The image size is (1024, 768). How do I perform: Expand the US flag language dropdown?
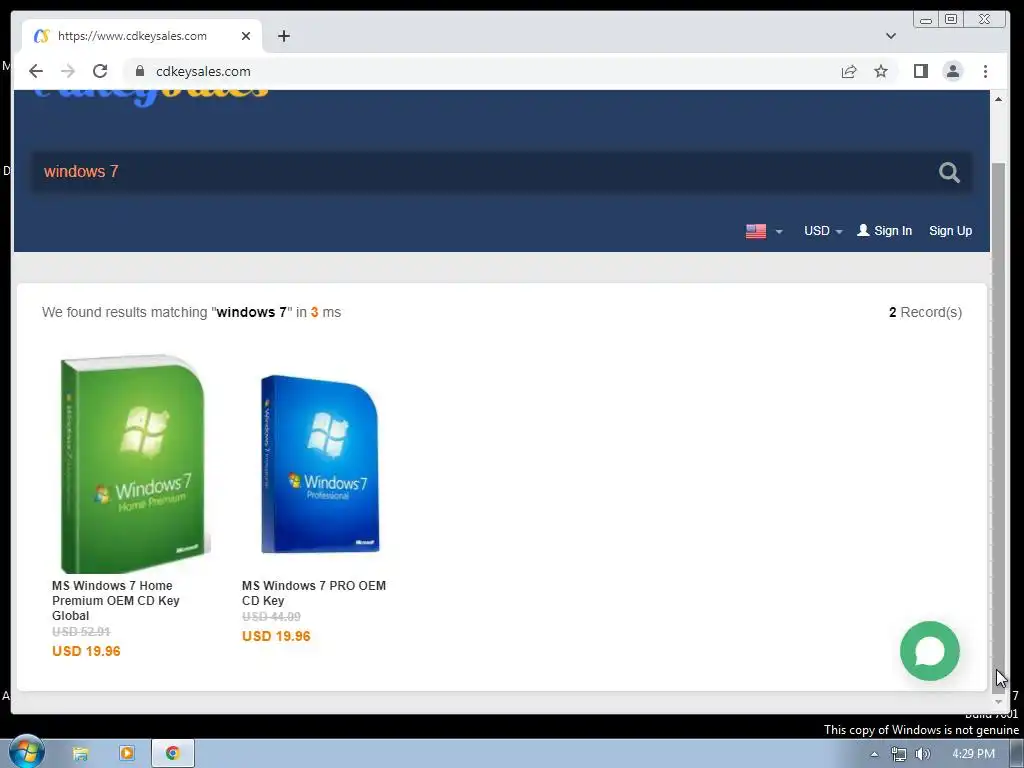click(763, 231)
